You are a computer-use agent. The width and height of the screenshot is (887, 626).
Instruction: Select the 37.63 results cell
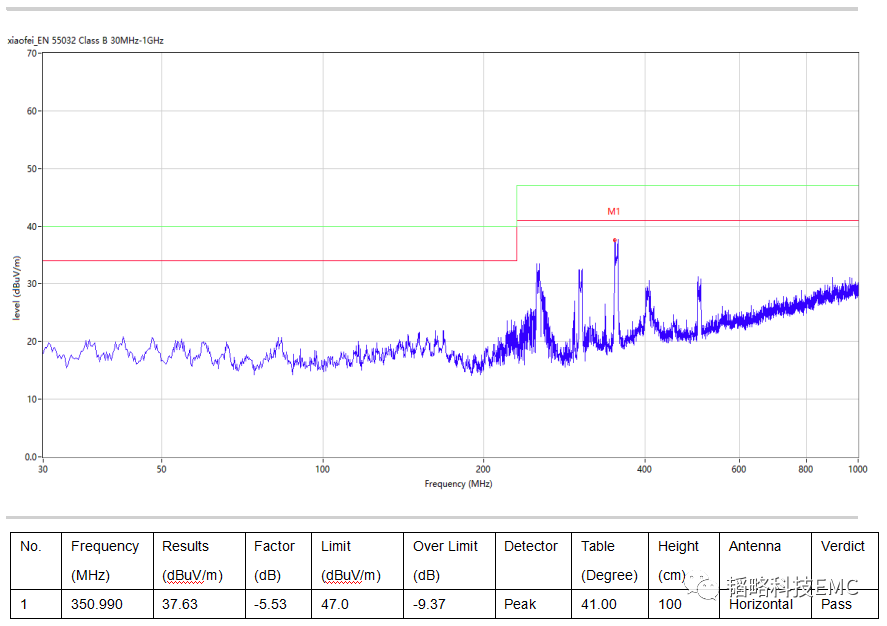coord(180,604)
